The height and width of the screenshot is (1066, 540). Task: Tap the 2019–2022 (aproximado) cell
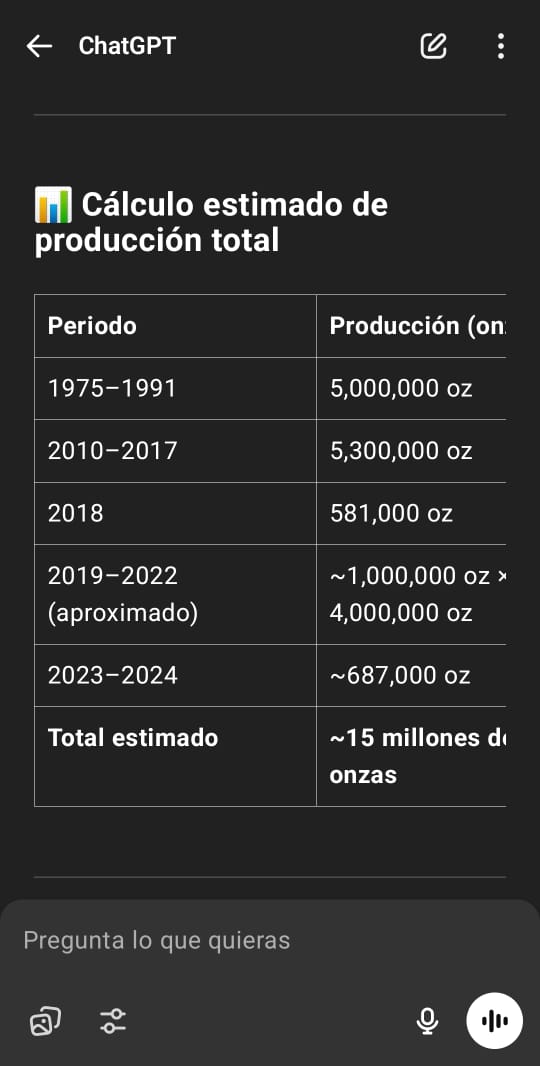click(175, 595)
